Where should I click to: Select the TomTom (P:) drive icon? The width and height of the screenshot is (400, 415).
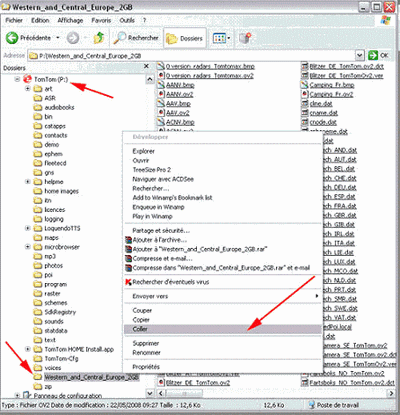pyautogui.click(x=27, y=79)
